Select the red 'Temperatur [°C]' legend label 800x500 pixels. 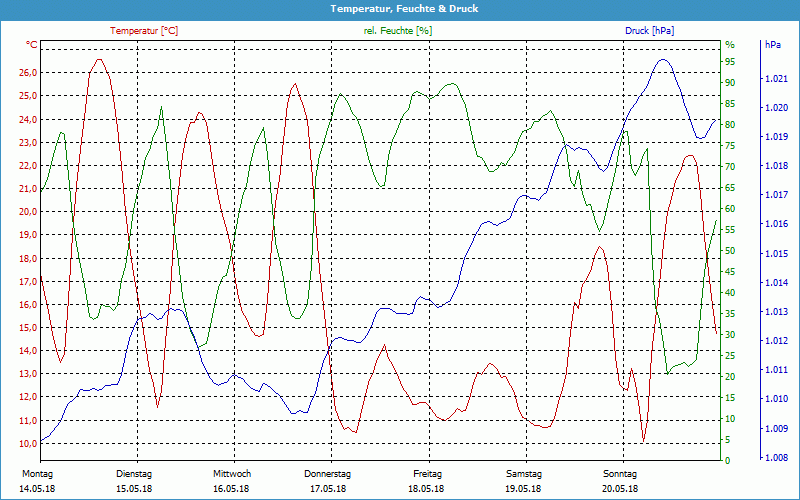click(144, 31)
